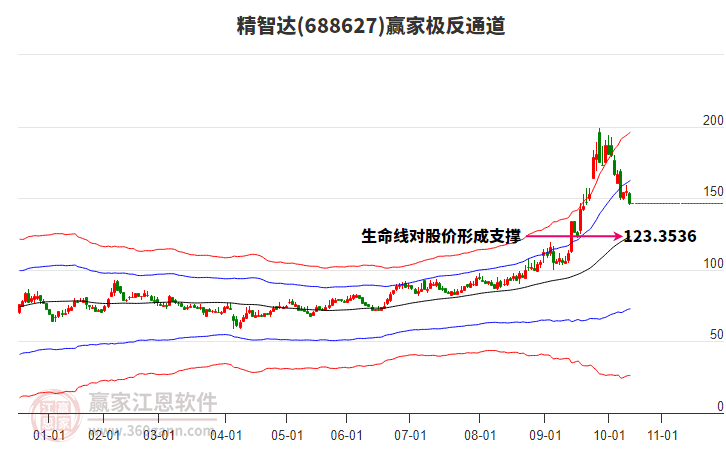Click the 123.3536 support price value
This screenshot has width=726, height=450.
(660, 237)
